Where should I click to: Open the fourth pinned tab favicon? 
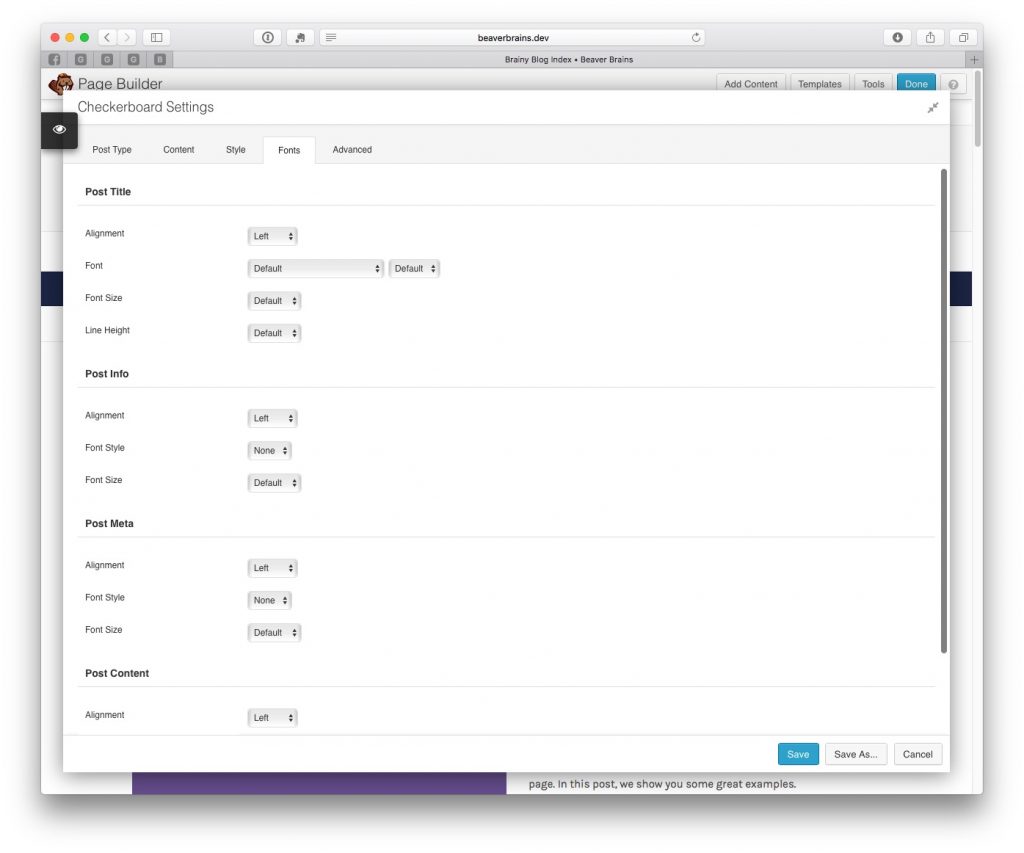(133, 59)
